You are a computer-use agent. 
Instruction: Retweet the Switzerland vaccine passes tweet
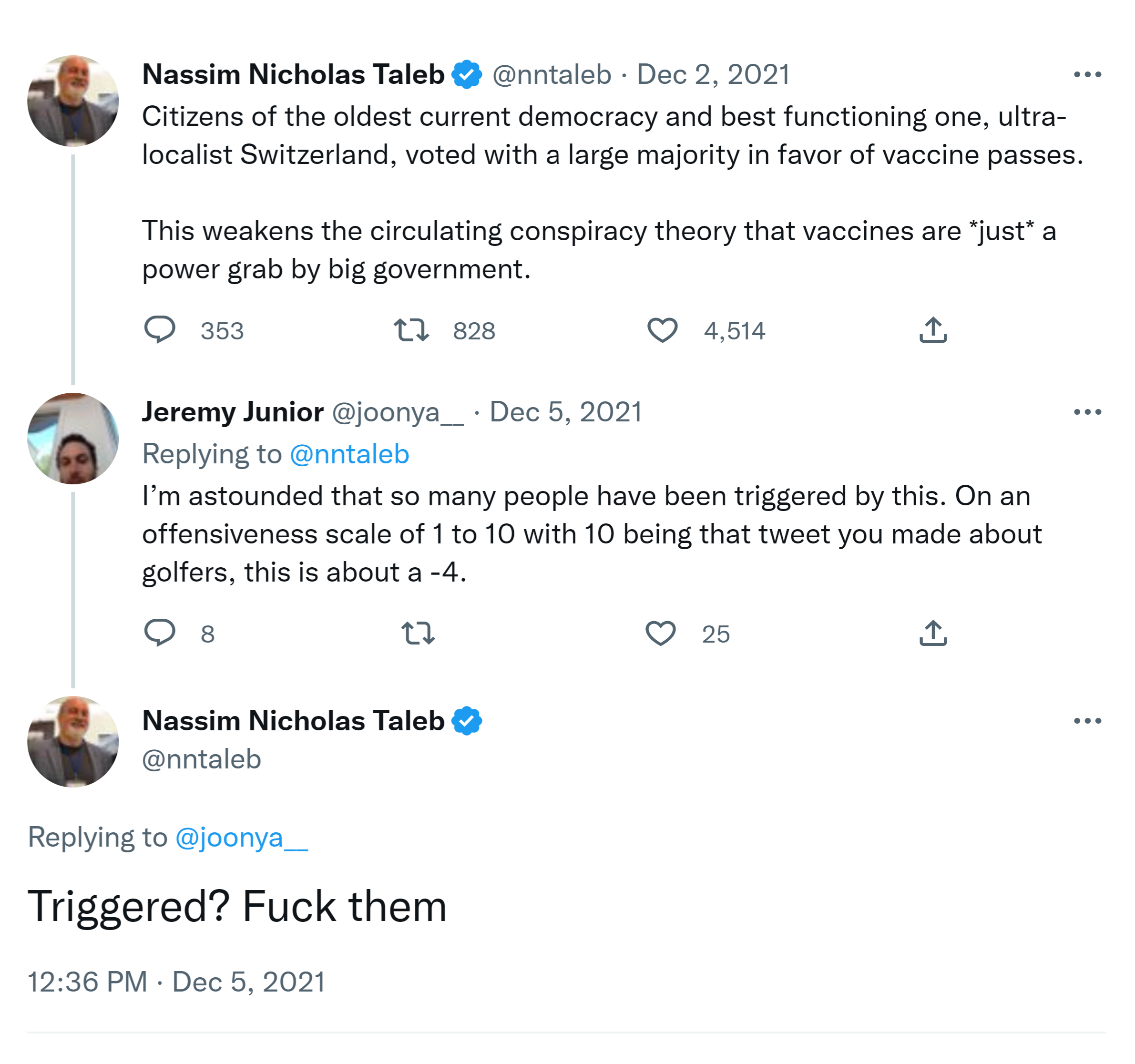point(411,330)
